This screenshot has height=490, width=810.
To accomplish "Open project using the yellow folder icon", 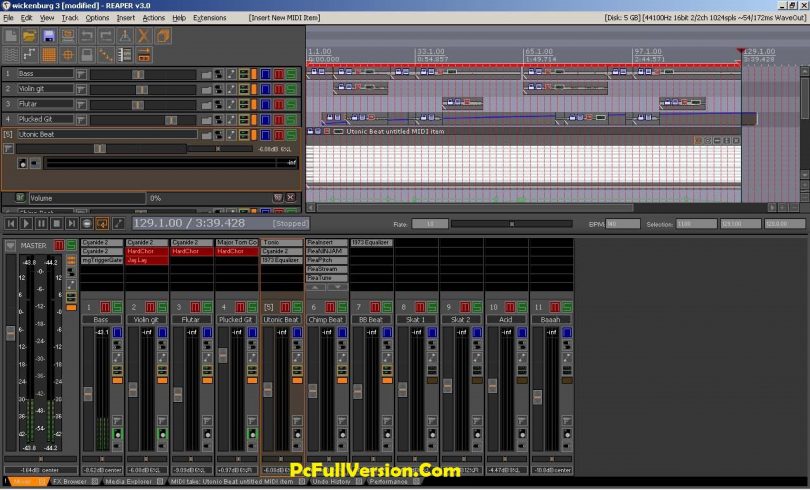I will pyautogui.click(x=29, y=36).
